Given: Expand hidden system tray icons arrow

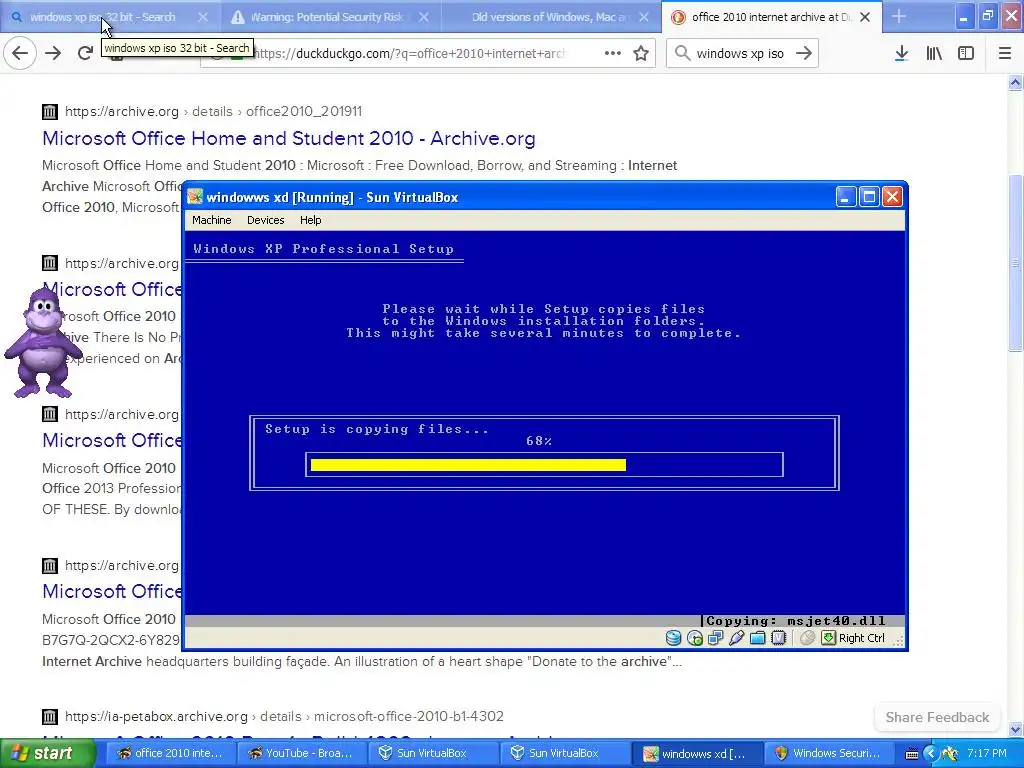Looking at the screenshot, I should tap(931, 754).
